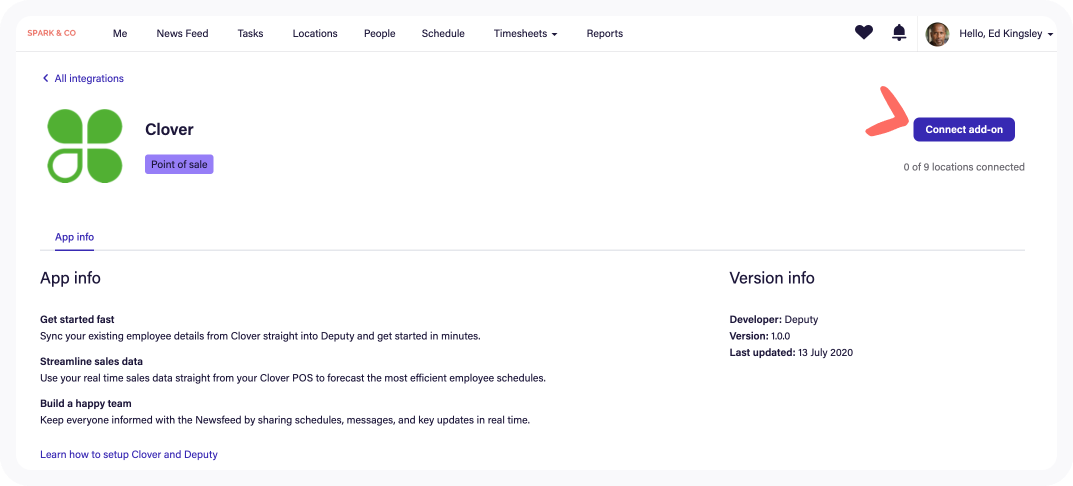The image size is (1073, 486).
Task: Go to News Feed
Action: [182, 34]
